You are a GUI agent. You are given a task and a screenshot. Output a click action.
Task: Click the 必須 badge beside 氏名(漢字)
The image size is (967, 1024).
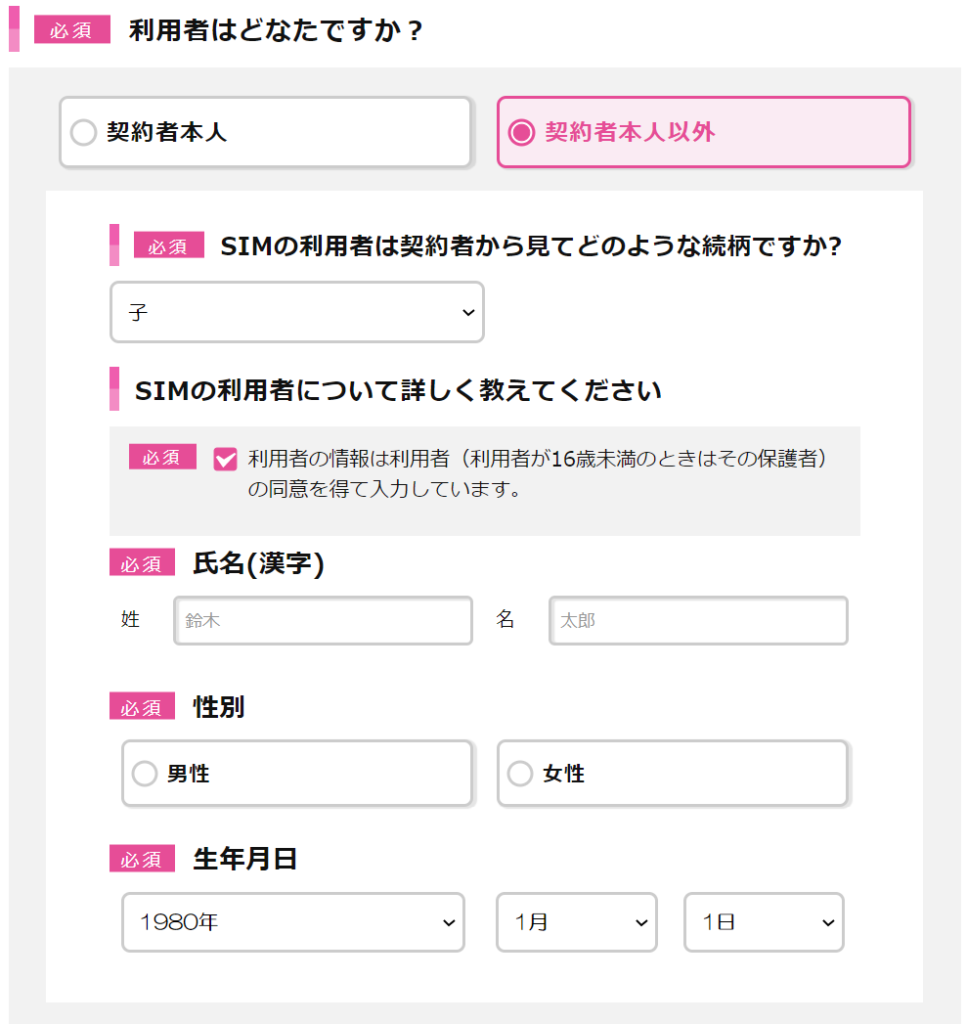pyautogui.click(x=142, y=563)
